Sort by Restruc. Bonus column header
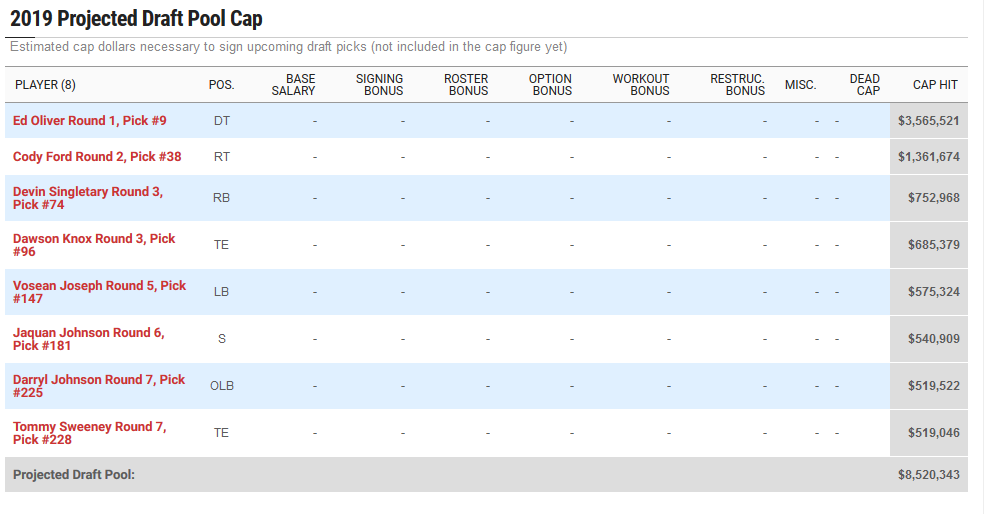Screen dimensions: 997x514 click(738, 85)
